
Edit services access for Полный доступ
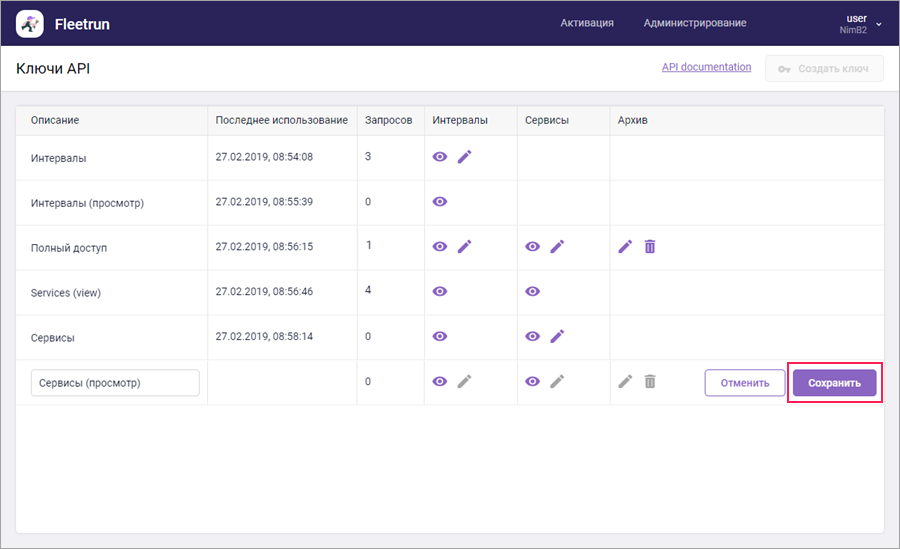coord(557,246)
